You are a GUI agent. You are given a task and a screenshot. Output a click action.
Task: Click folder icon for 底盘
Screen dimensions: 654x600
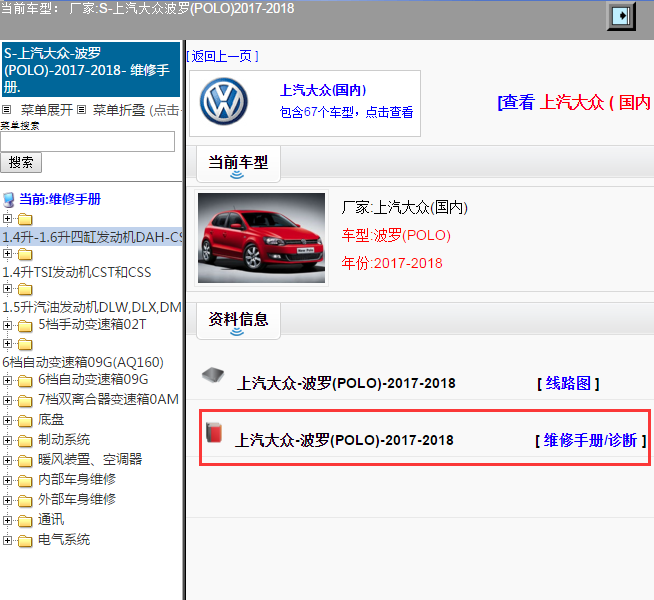(x=25, y=421)
